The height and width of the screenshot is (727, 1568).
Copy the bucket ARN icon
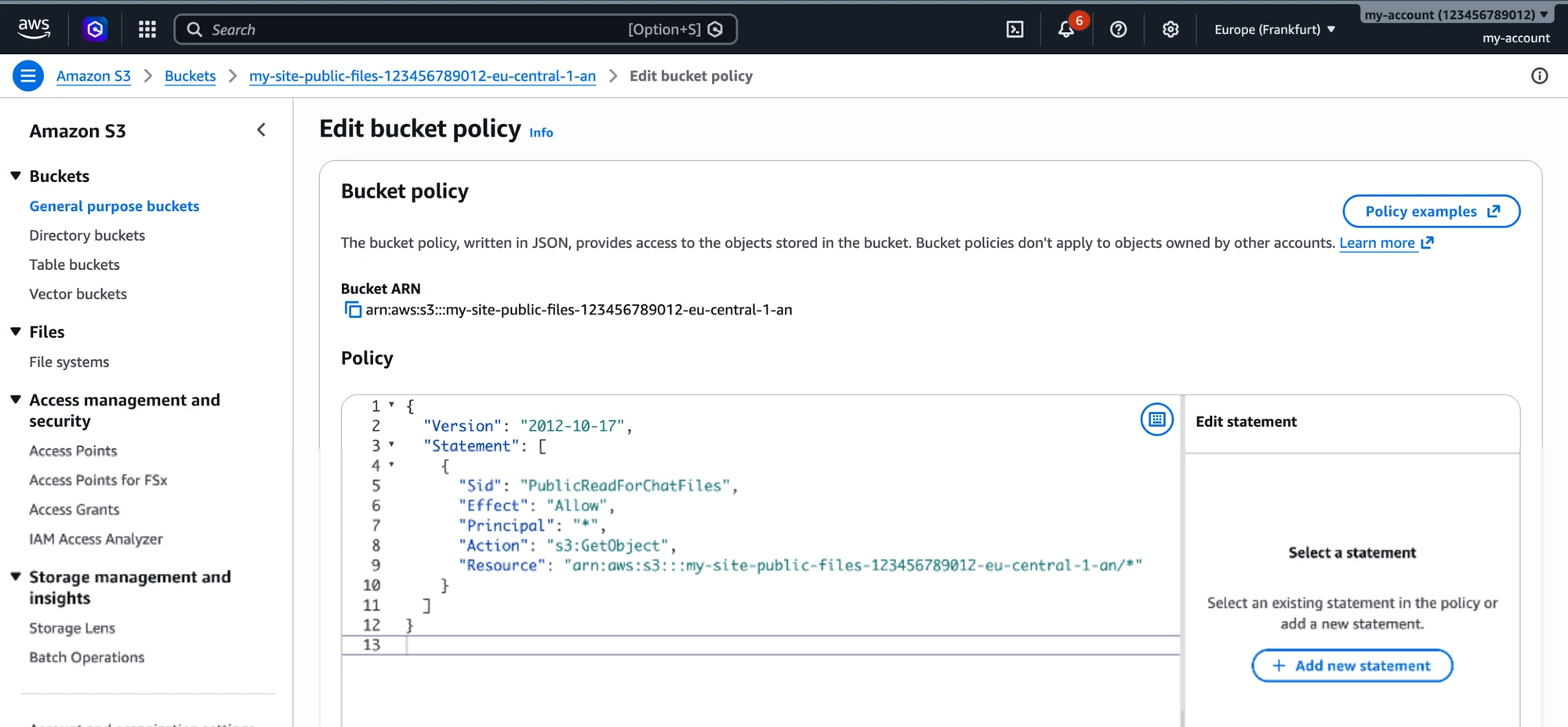tap(353, 310)
